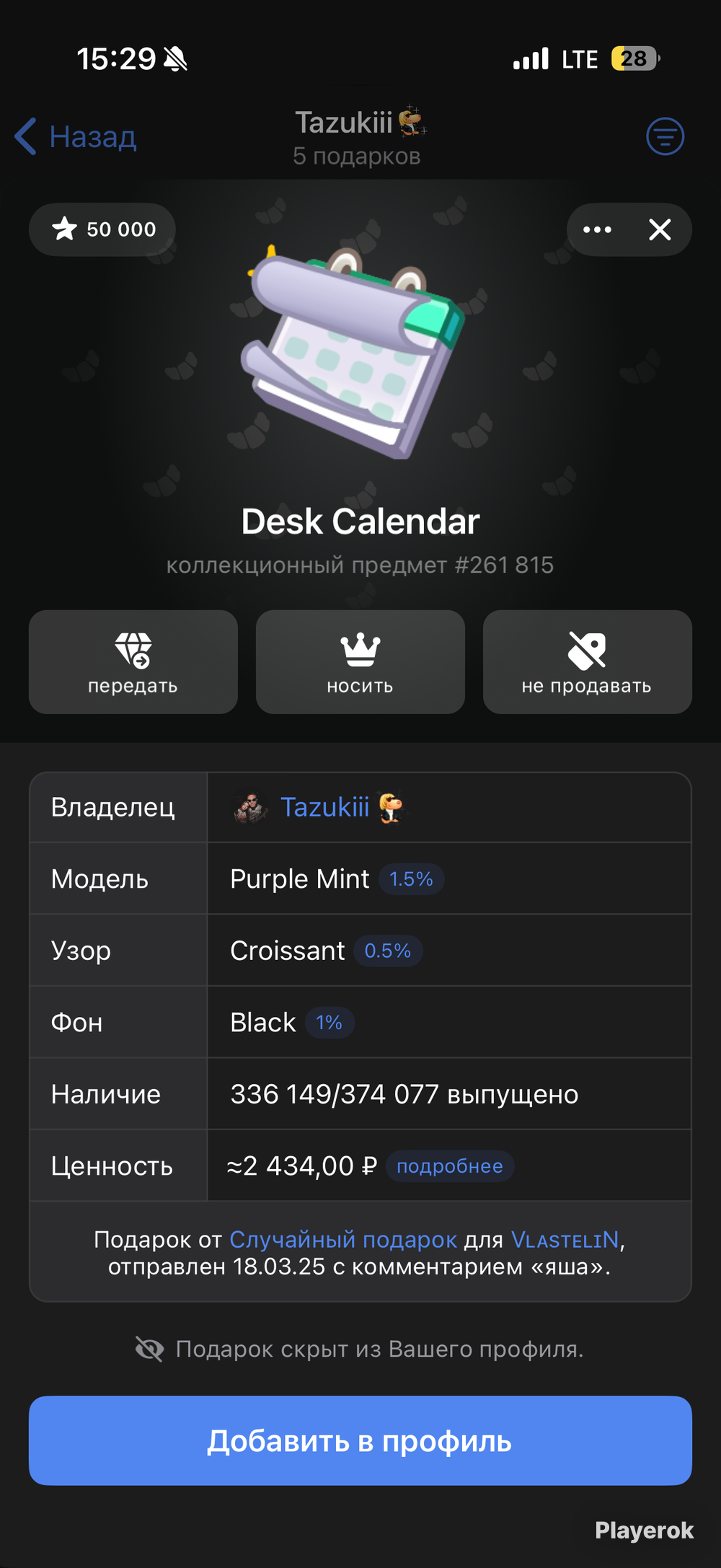Expand value details via подробнее

pyautogui.click(x=450, y=1166)
